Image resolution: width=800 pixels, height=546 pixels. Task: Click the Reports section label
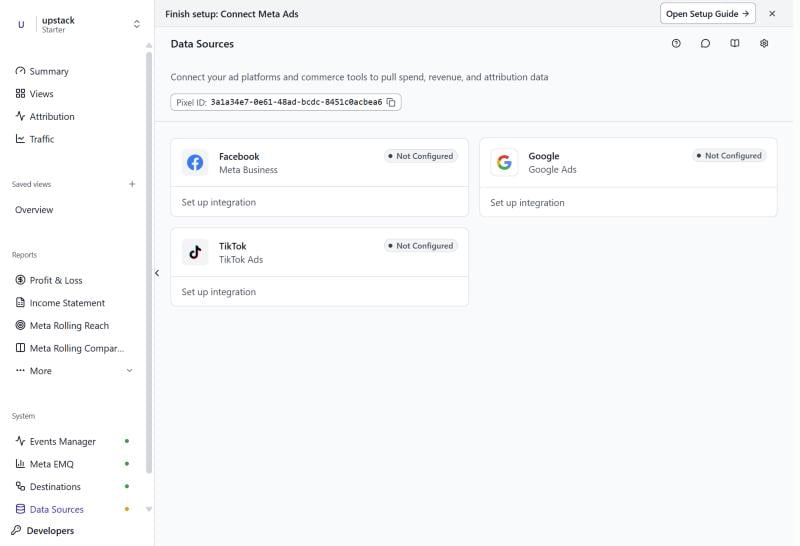(24, 255)
